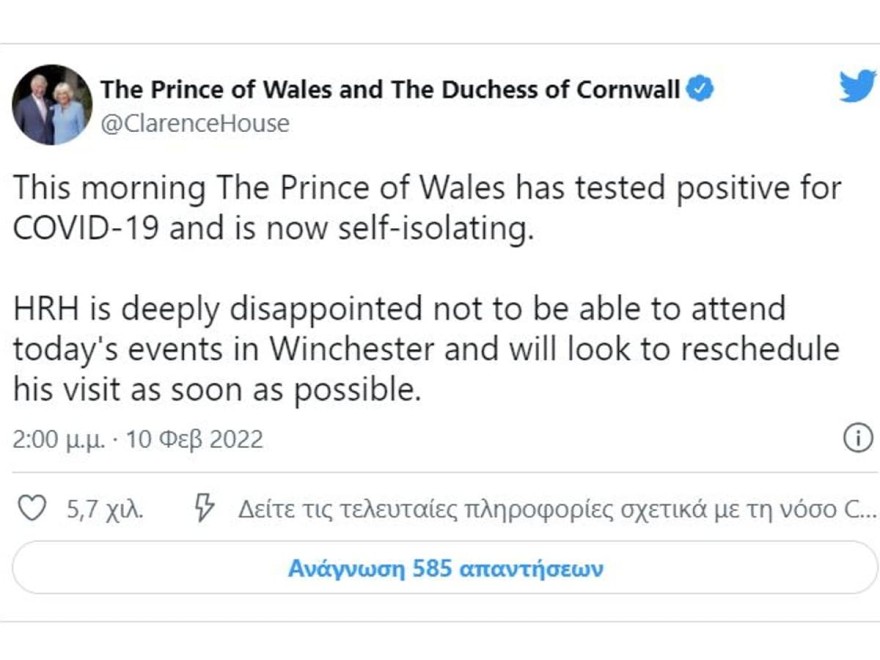Open the 2:00 μ.μ. timestamp
This screenshot has width=880, height=660.
59,439
